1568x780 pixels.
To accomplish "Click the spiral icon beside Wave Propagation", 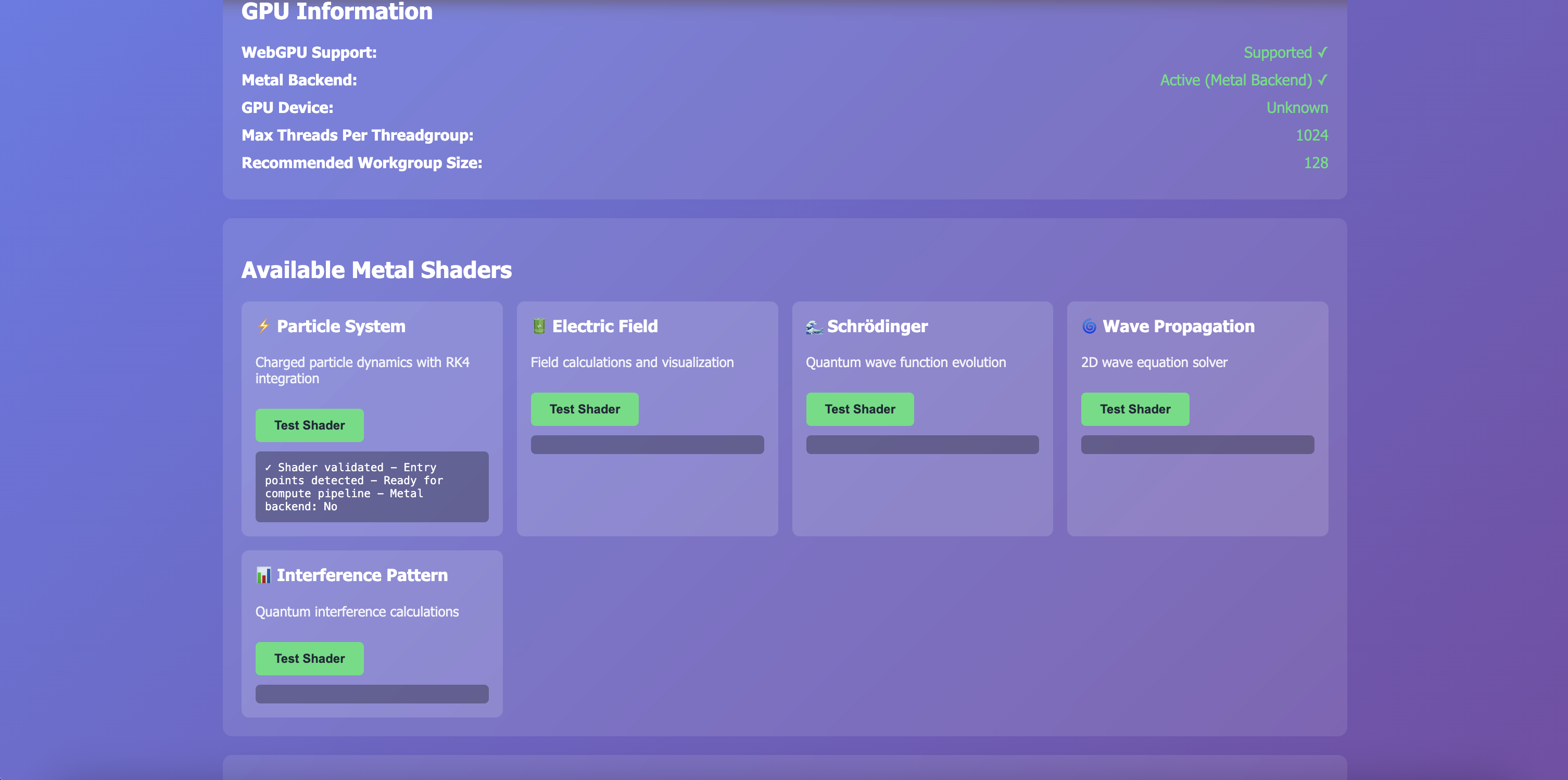I will pos(1089,326).
